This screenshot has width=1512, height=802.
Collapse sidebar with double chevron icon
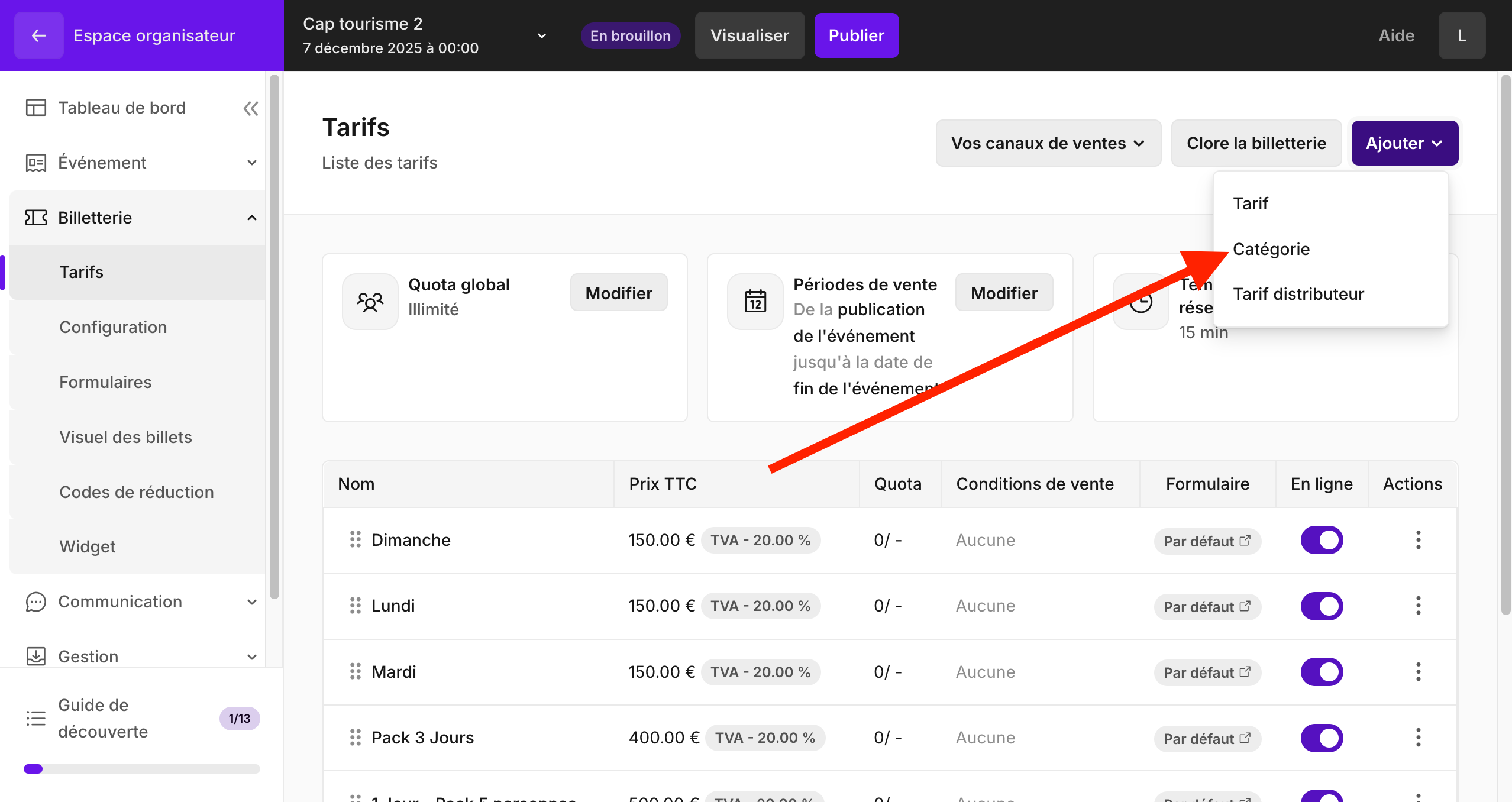[x=251, y=108]
